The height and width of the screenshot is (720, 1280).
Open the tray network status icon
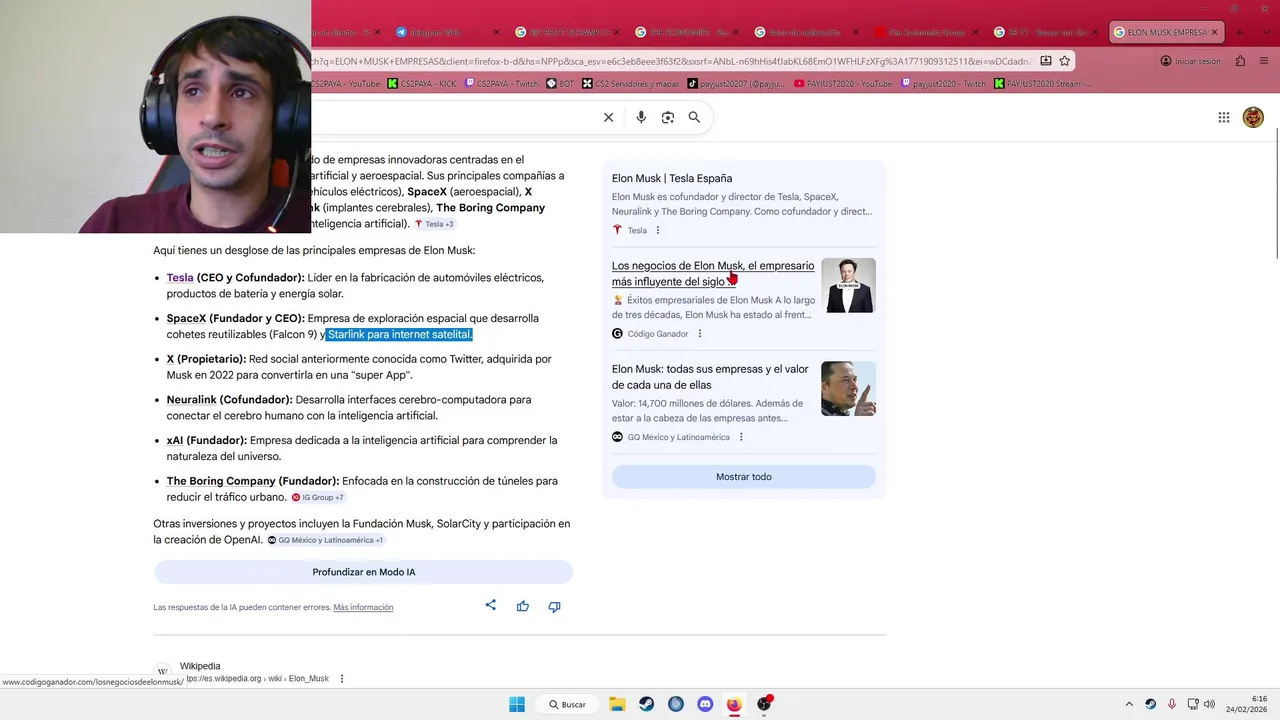(1192, 704)
